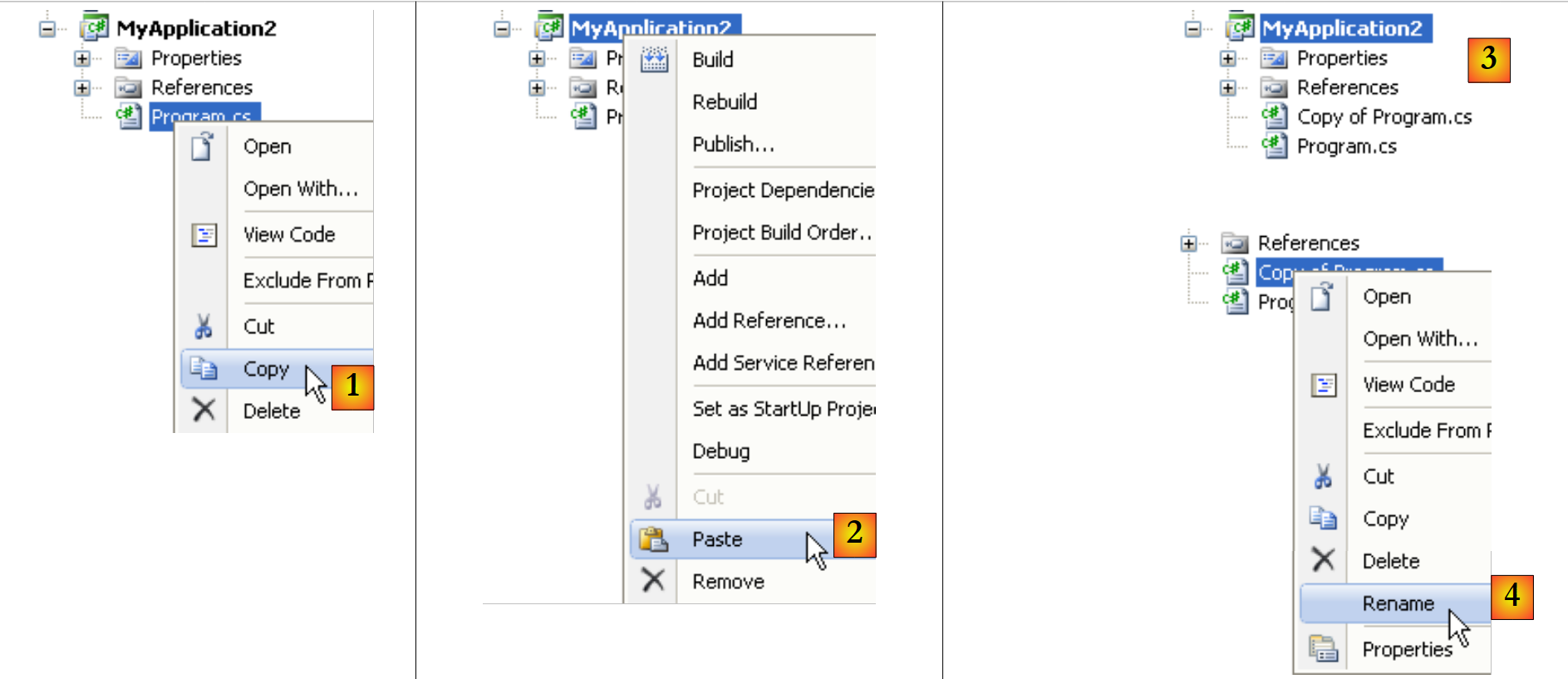The image size is (1568, 679).
Task: Choose Open With... in the Program.cs menu
Action: (x=300, y=189)
